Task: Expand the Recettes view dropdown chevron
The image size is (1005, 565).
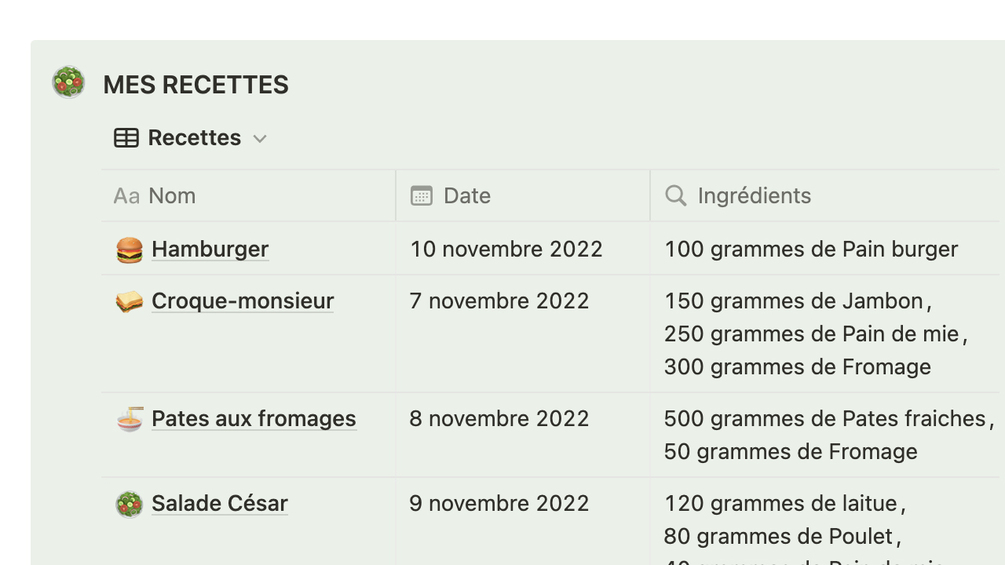Action: (260, 139)
